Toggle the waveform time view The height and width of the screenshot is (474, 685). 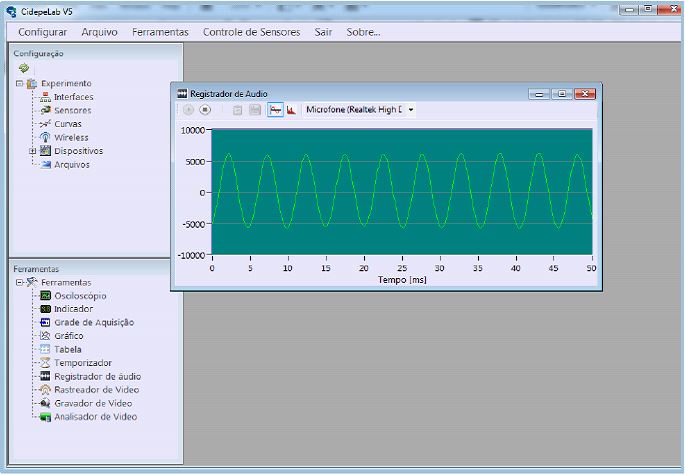(275, 110)
